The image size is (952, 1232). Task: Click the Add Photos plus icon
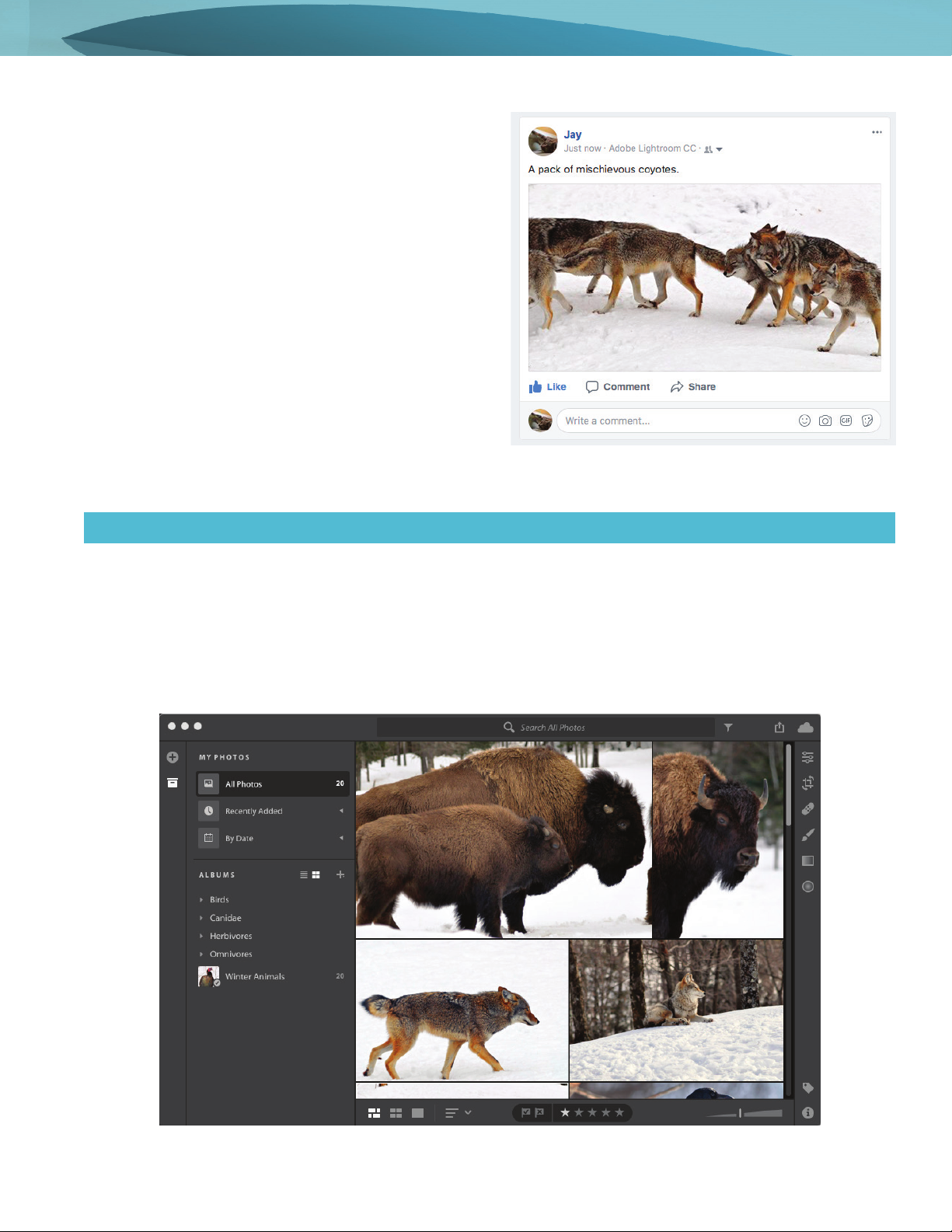173,757
